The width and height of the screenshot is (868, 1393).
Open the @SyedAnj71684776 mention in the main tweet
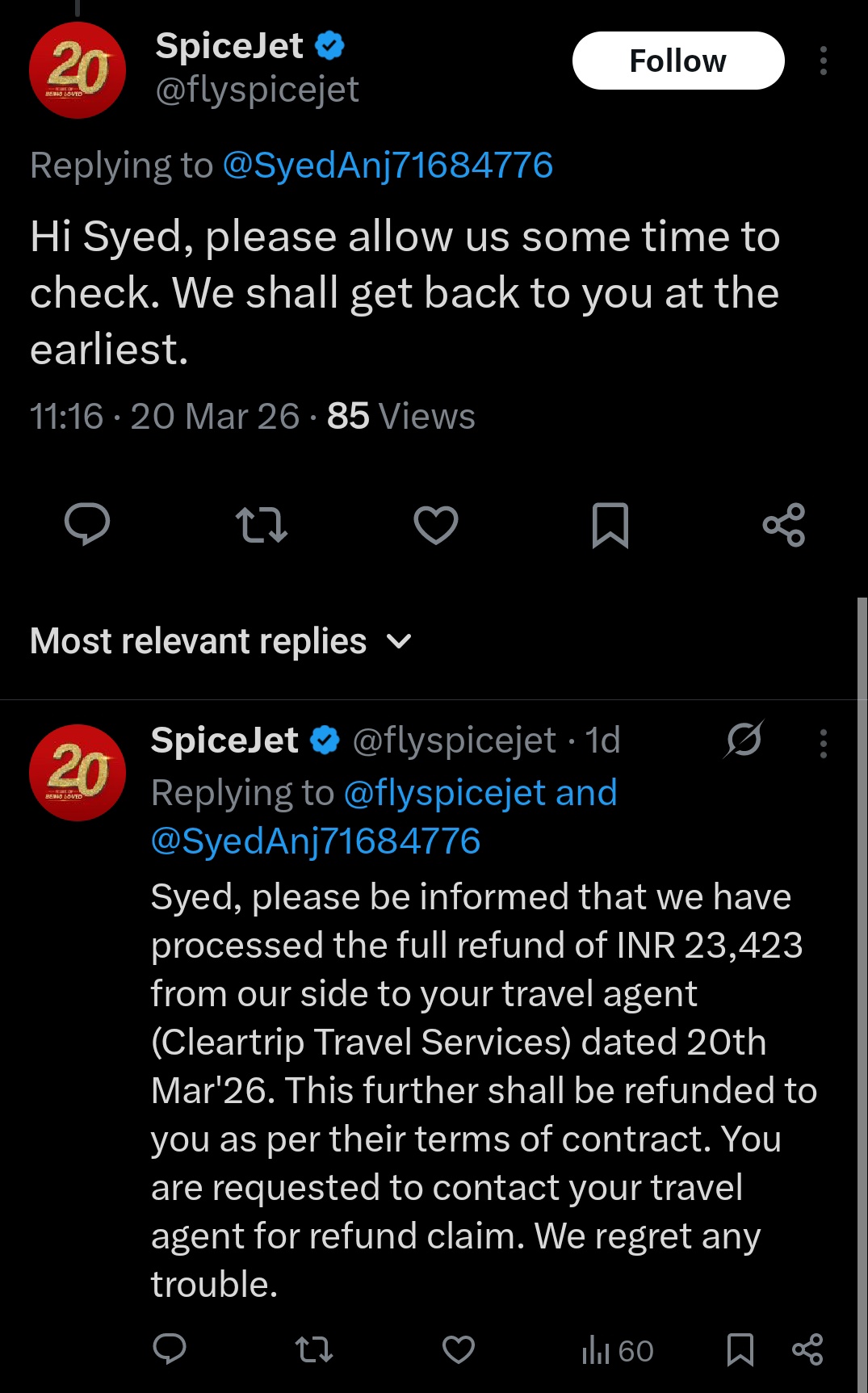[388, 166]
